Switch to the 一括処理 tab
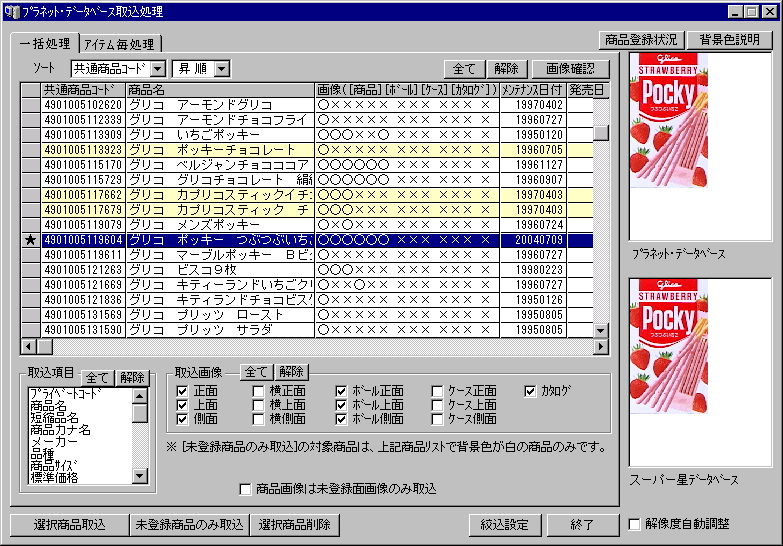The image size is (783, 546). (x=45, y=43)
